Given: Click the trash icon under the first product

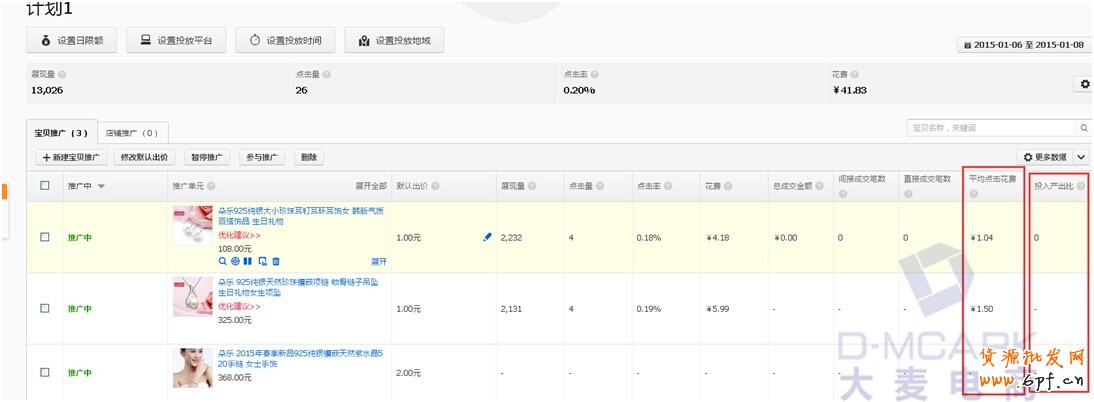Looking at the screenshot, I should click(276, 261).
